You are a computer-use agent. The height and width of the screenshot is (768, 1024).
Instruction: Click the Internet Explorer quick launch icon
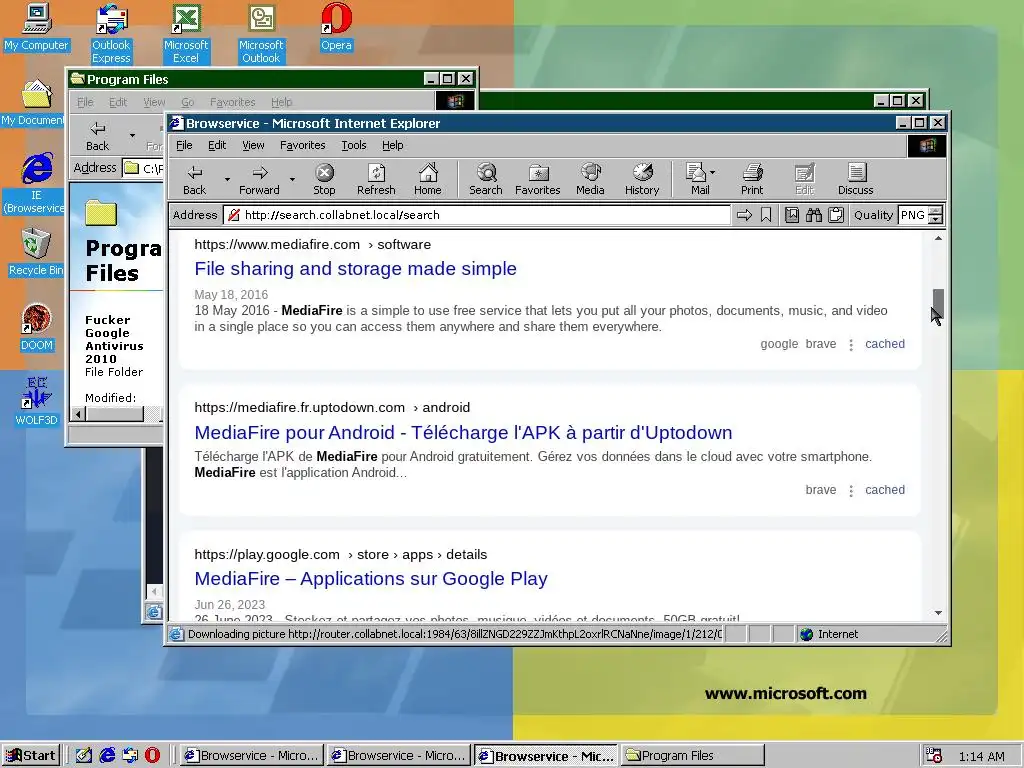click(107, 756)
